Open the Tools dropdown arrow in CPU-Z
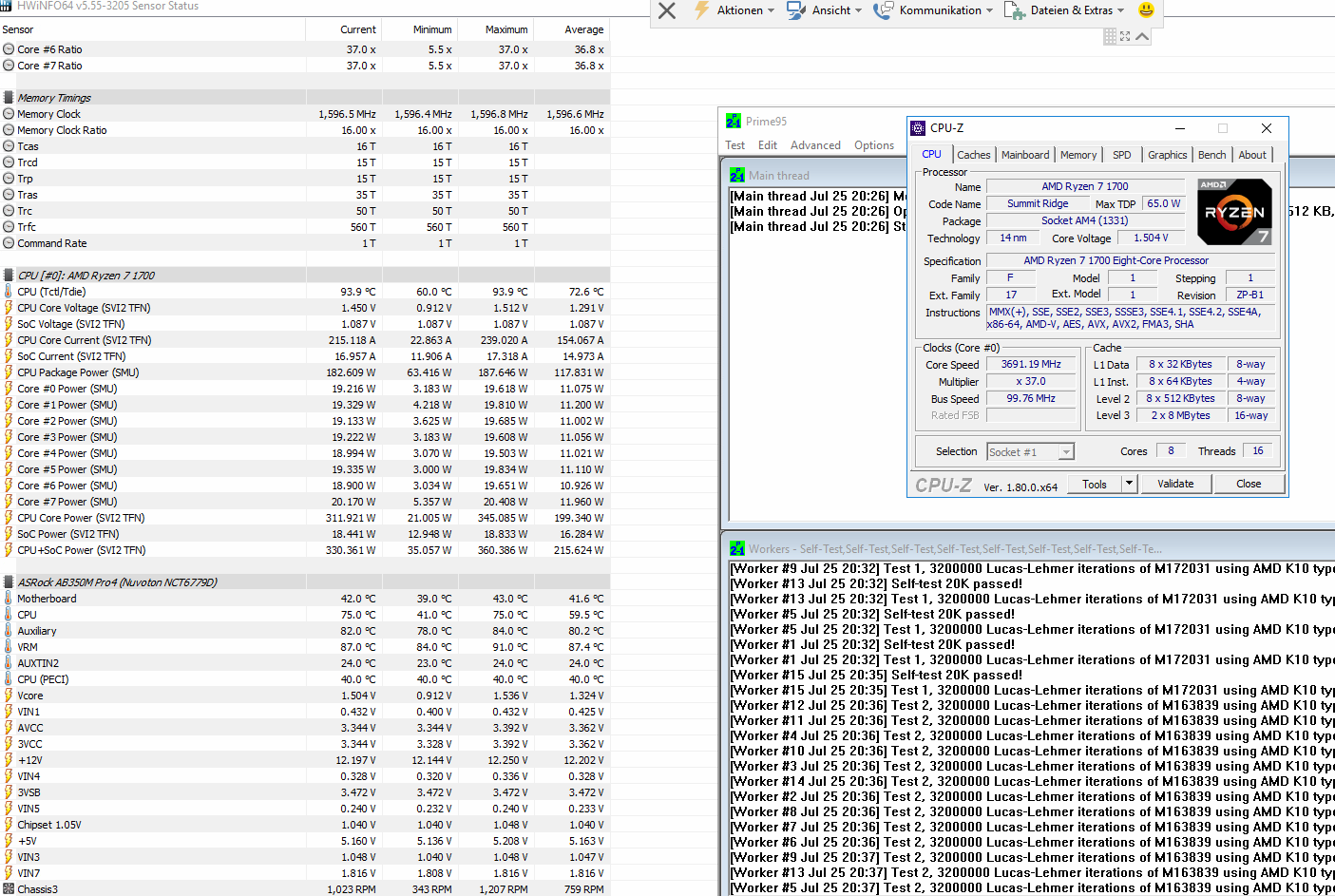 point(1129,484)
